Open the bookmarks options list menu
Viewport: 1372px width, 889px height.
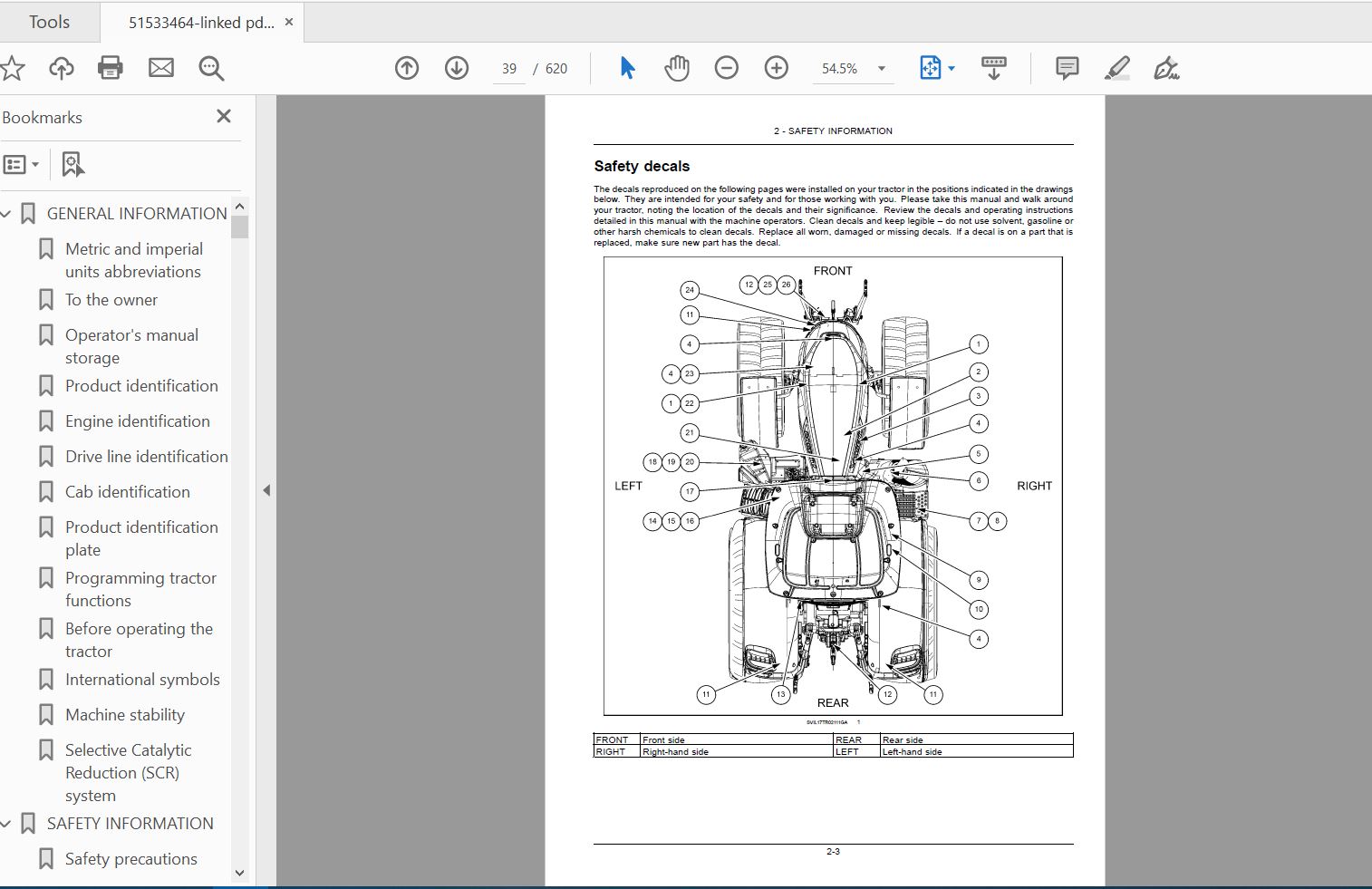coord(21,165)
